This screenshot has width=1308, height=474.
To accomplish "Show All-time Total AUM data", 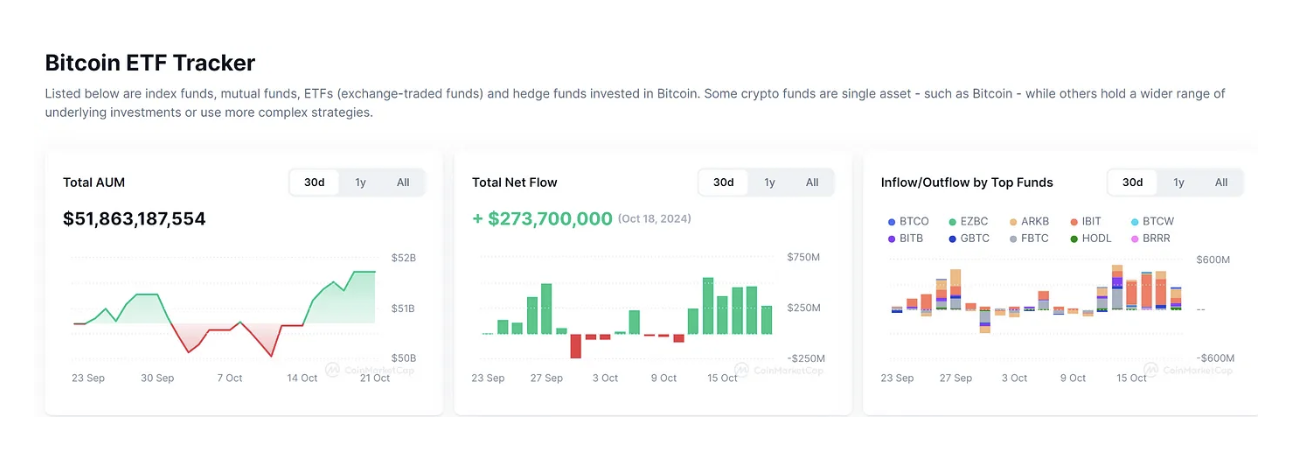I will point(403,182).
